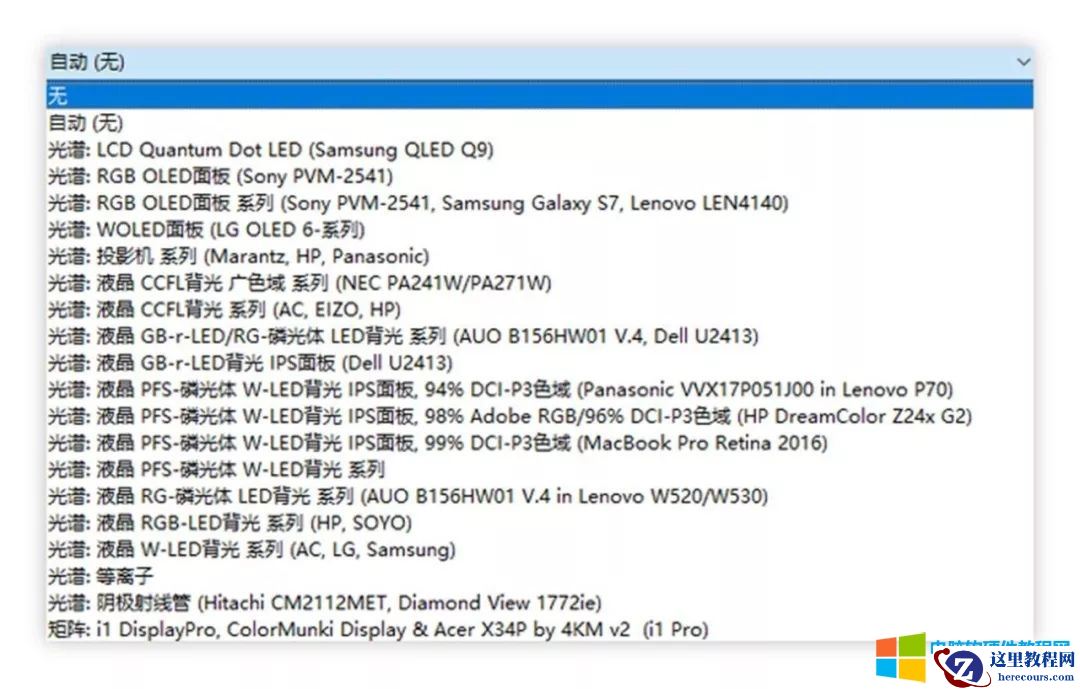This screenshot has width=1080, height=689.
Task: Select 液晶 RGB-LED背光 系列 (HP, SOYO)
Action: [540, 523]
